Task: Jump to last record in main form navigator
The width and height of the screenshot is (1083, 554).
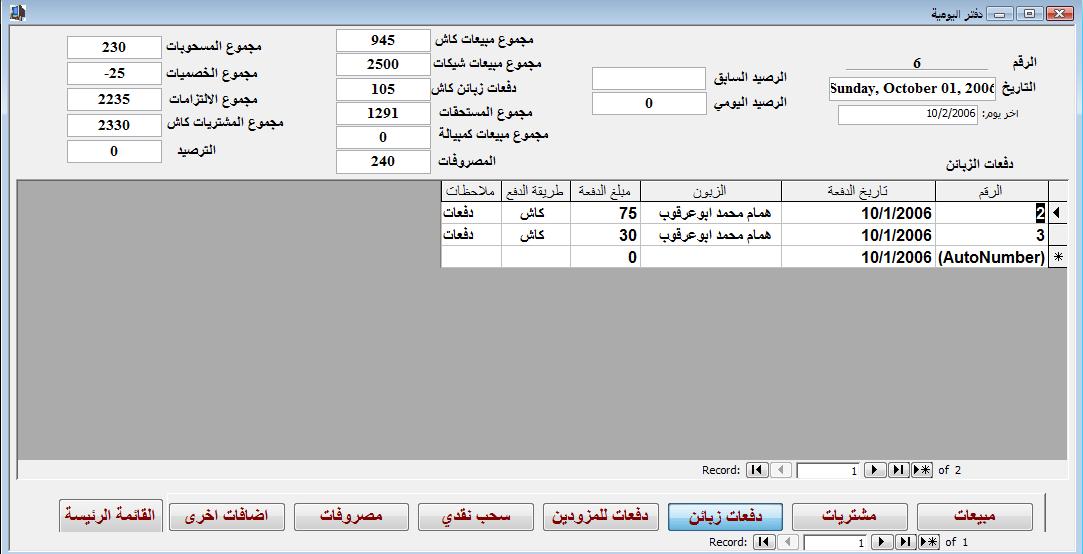Action: 905,542
